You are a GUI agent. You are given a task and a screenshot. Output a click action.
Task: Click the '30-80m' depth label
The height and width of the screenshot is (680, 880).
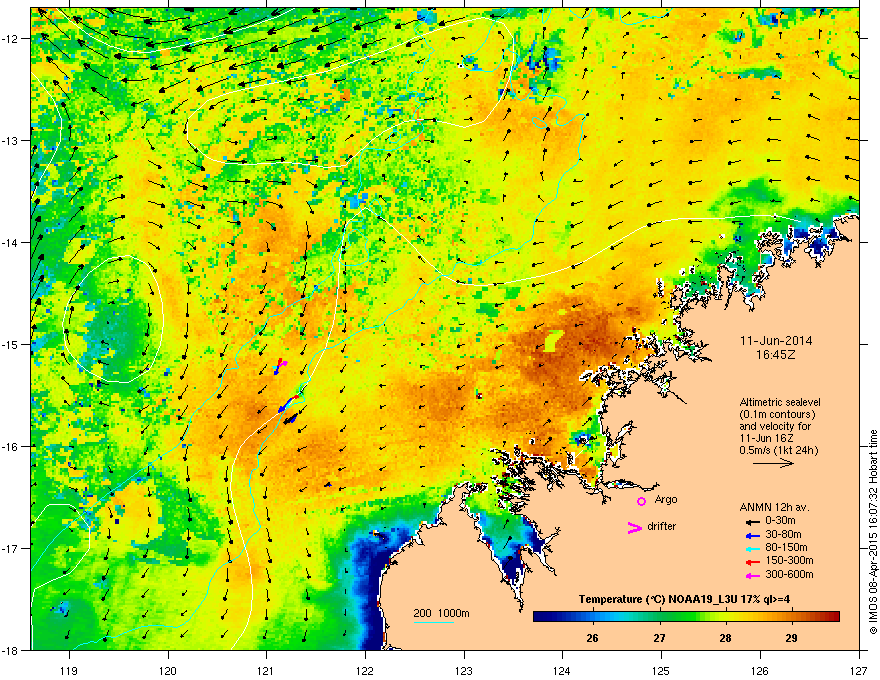coord(783,534)
